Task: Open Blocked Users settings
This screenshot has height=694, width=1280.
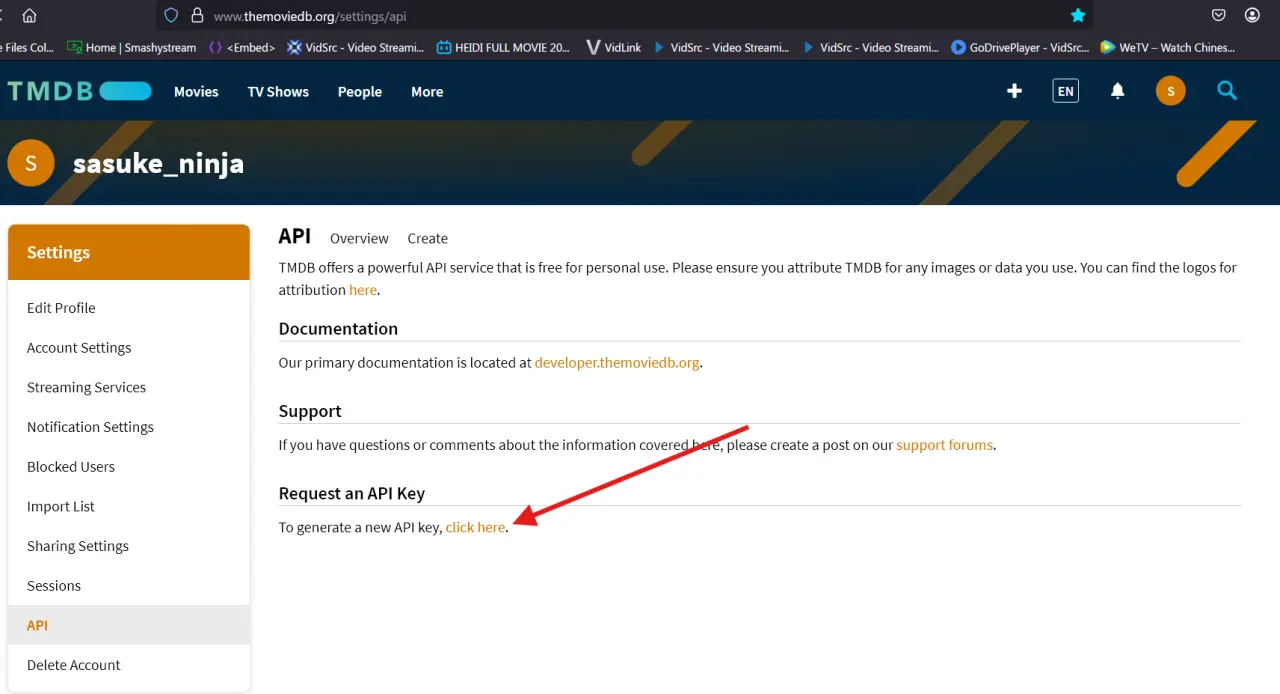Action: (128, 467)
